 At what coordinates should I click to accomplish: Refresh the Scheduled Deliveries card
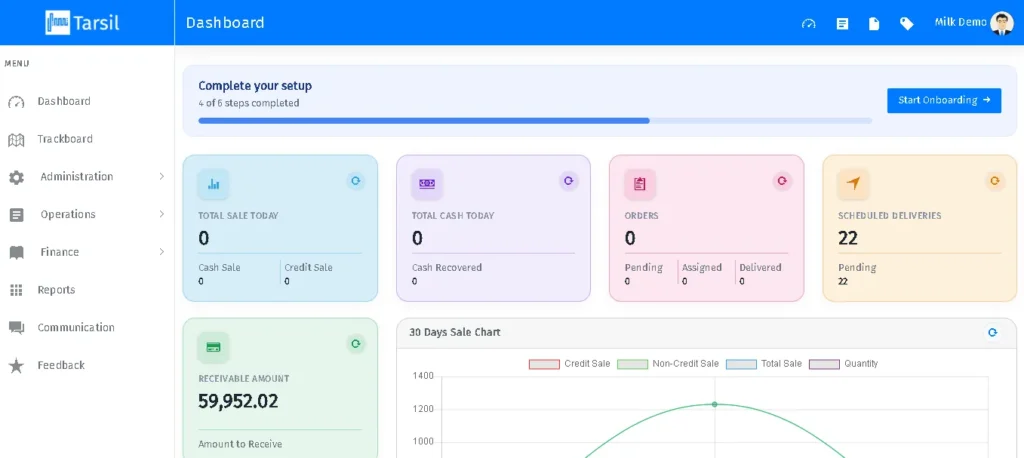995,181
